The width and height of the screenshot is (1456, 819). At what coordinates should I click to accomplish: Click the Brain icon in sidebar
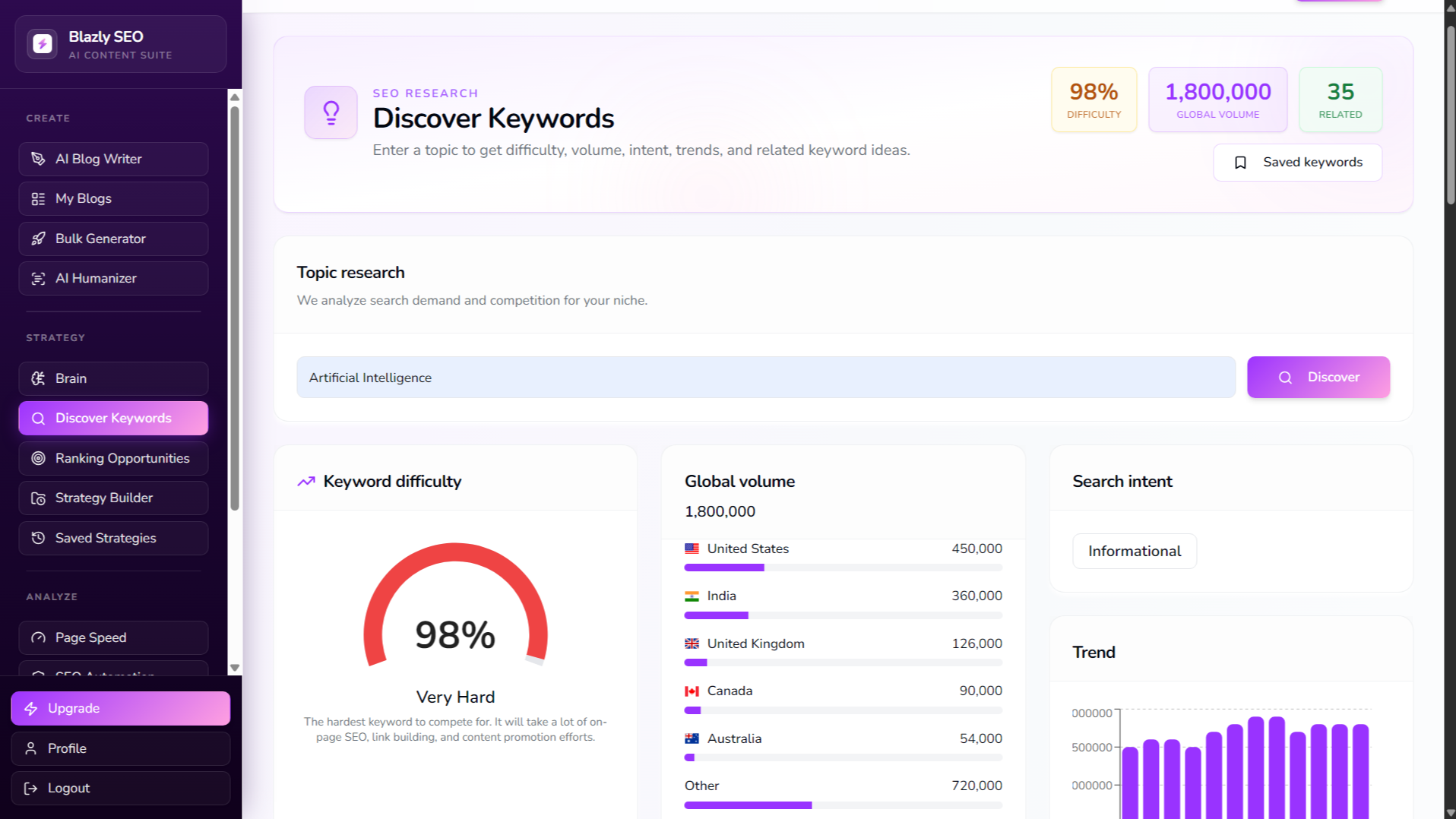click(38, 378)
